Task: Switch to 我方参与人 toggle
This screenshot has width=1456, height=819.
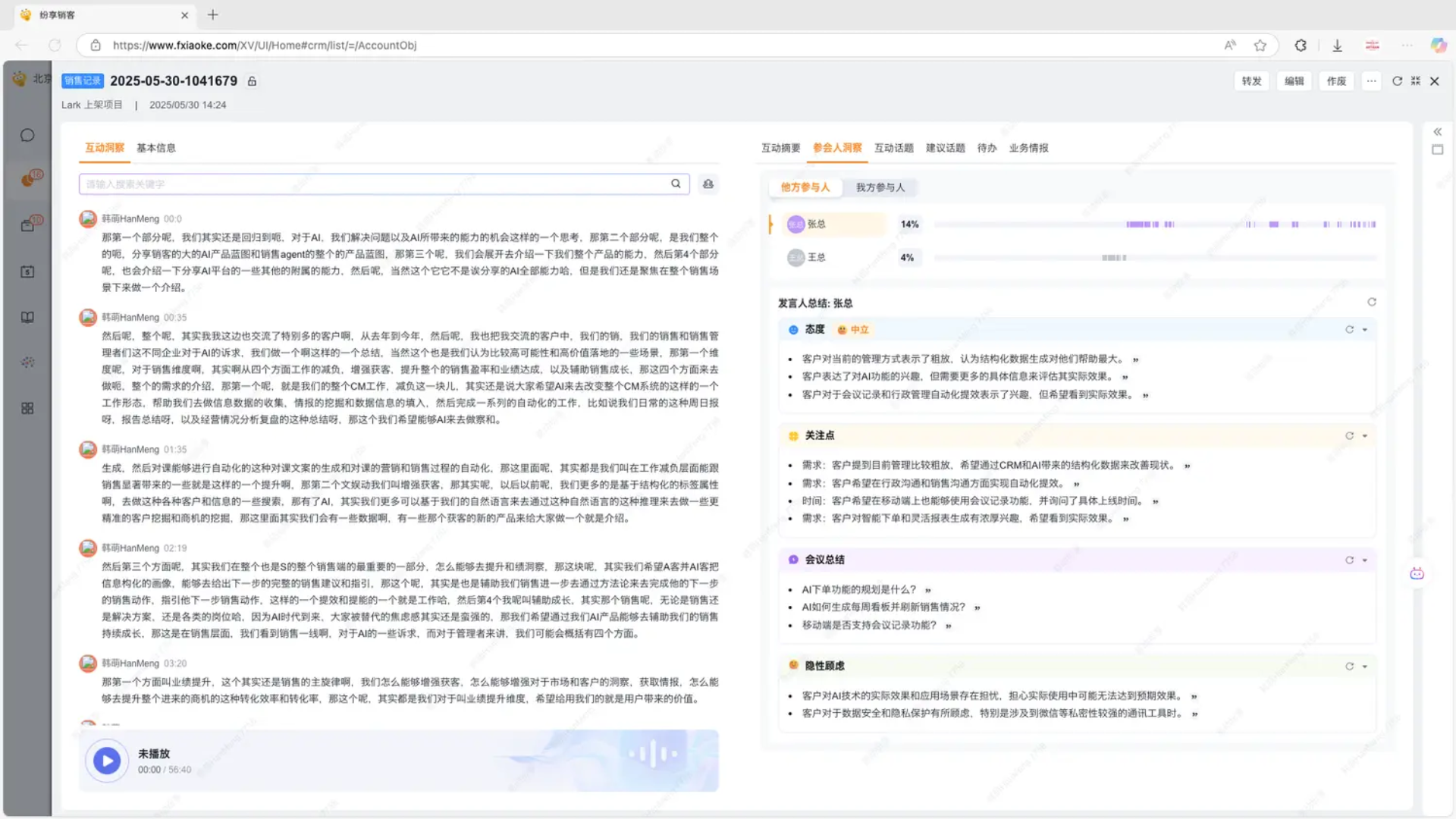Action: [880, 187]
